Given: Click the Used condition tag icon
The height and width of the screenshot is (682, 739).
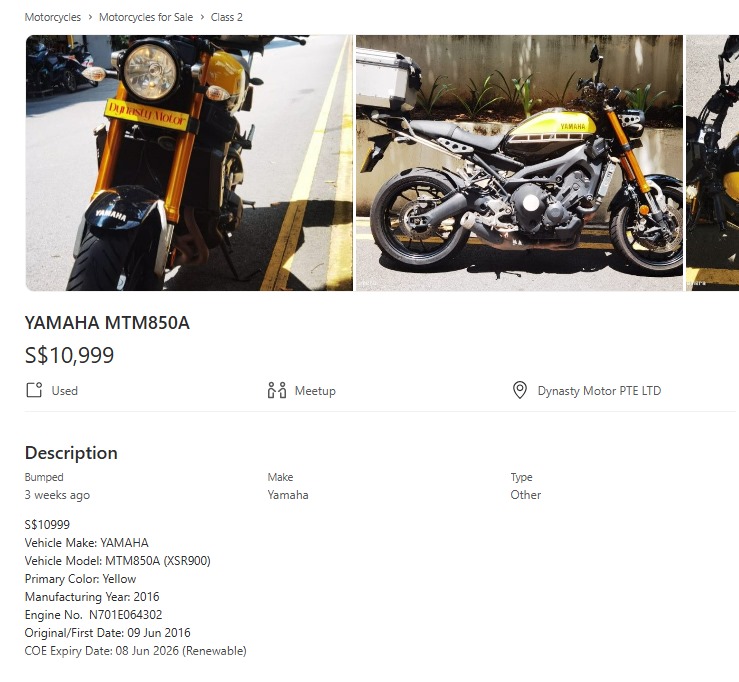Looking at the screenshot, I should coord(34,390).
